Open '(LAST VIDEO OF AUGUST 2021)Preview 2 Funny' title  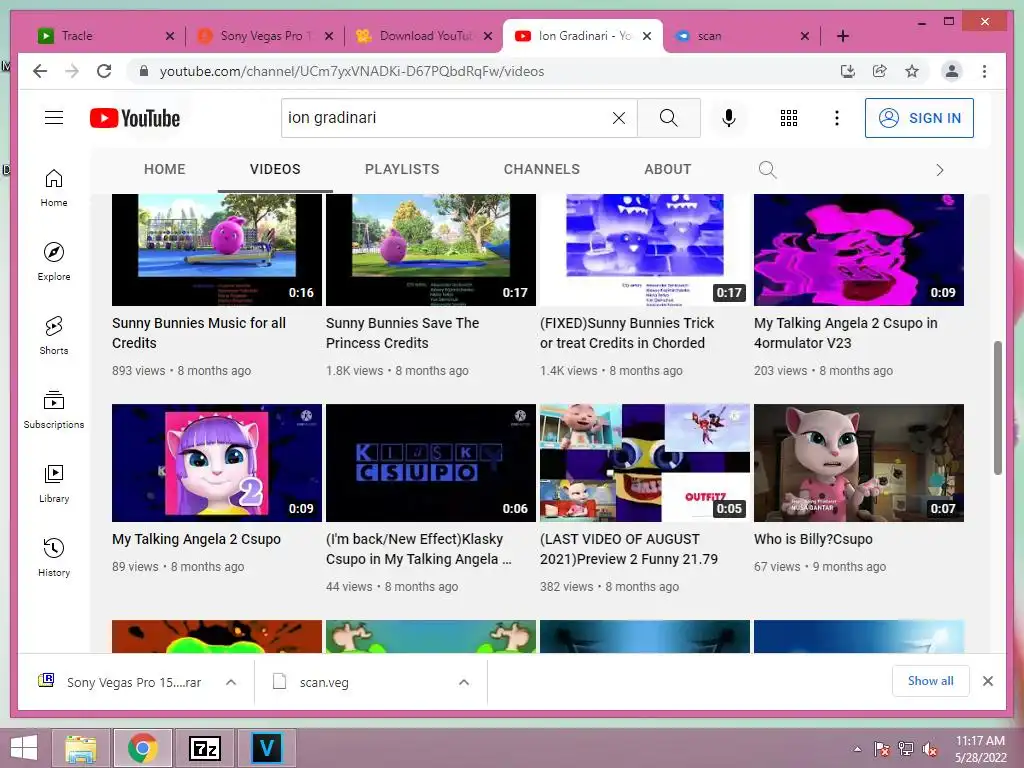coord(628,549)
